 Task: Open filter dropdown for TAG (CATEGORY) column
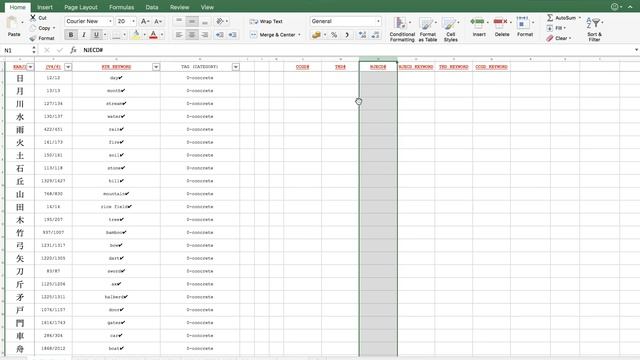(236, 67)
